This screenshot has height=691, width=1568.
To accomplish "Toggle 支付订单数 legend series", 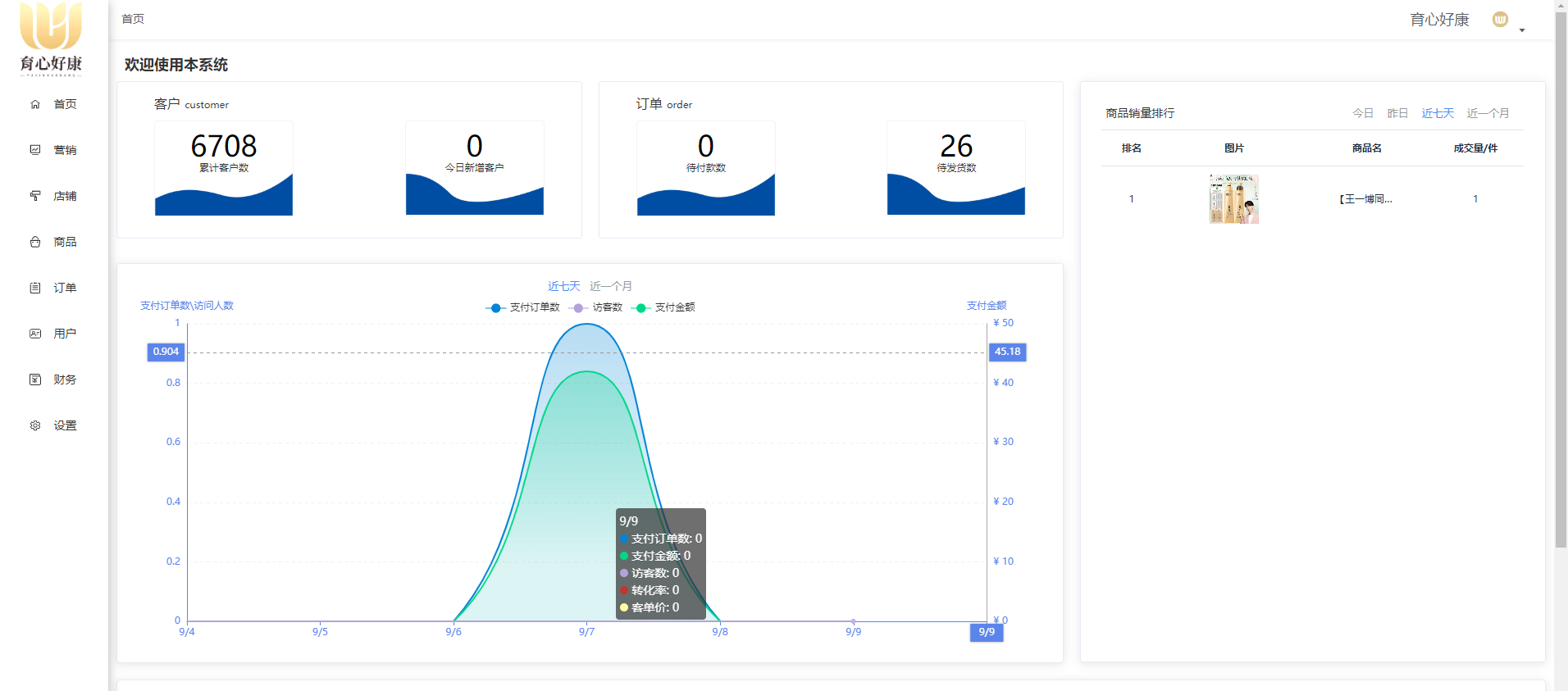I will (522, 307).
